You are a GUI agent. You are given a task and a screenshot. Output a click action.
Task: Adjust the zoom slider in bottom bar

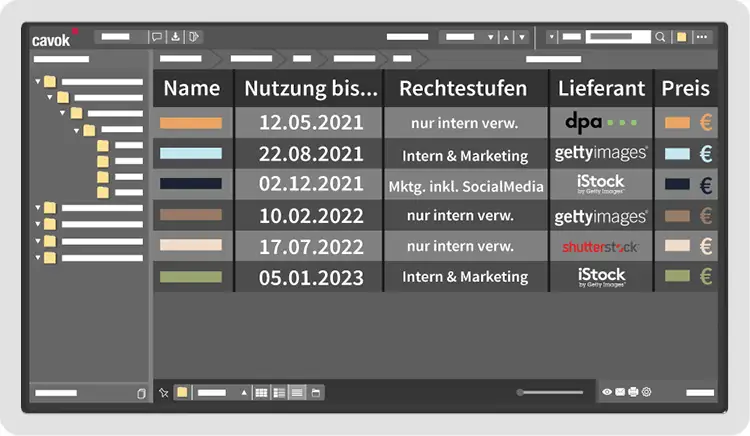tap(521, 392)
